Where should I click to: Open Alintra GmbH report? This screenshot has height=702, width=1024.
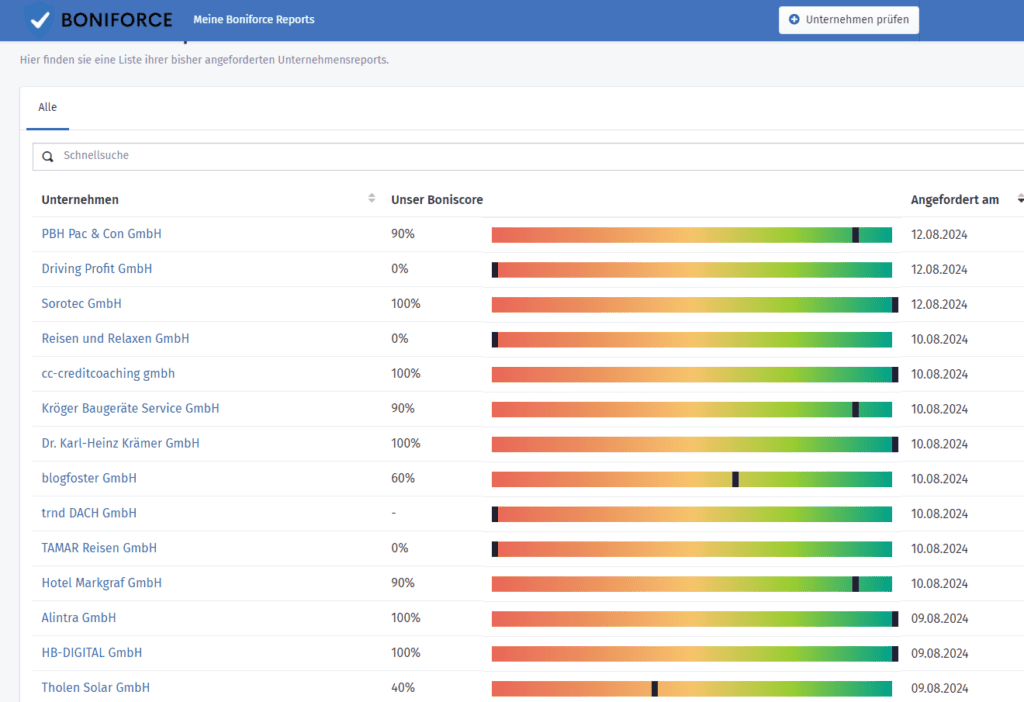[x=79, y=618]
